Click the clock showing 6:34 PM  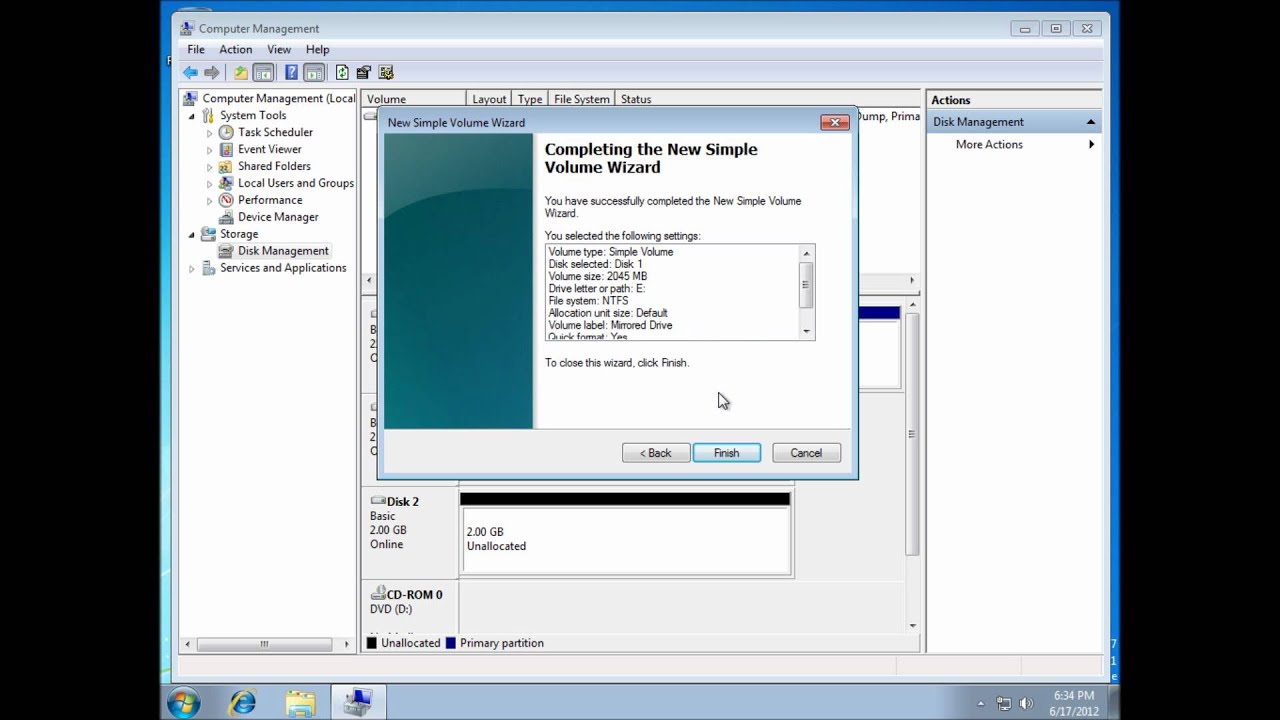point(1074,695)
